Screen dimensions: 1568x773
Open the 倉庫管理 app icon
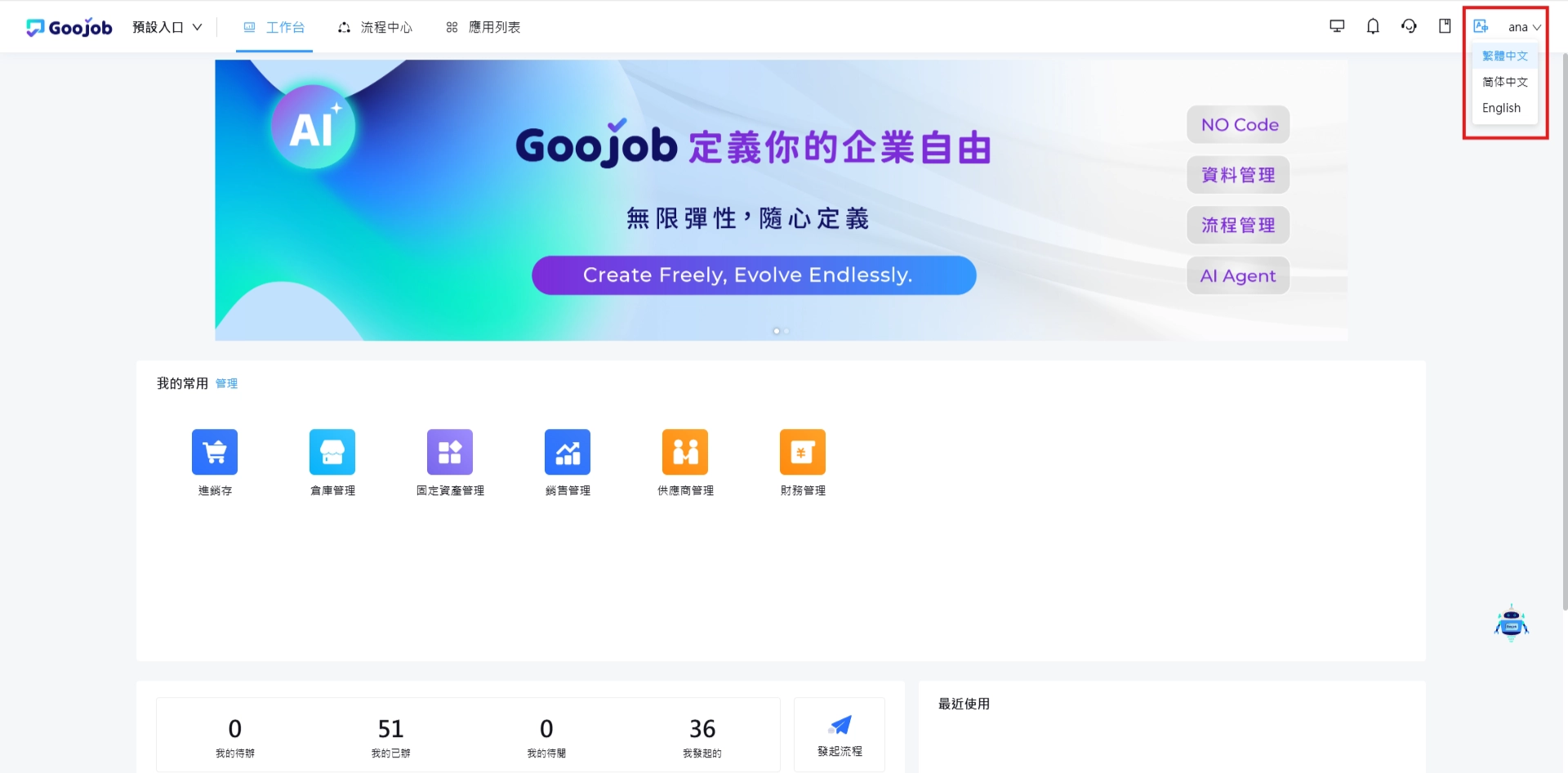[x=332, y=452]
